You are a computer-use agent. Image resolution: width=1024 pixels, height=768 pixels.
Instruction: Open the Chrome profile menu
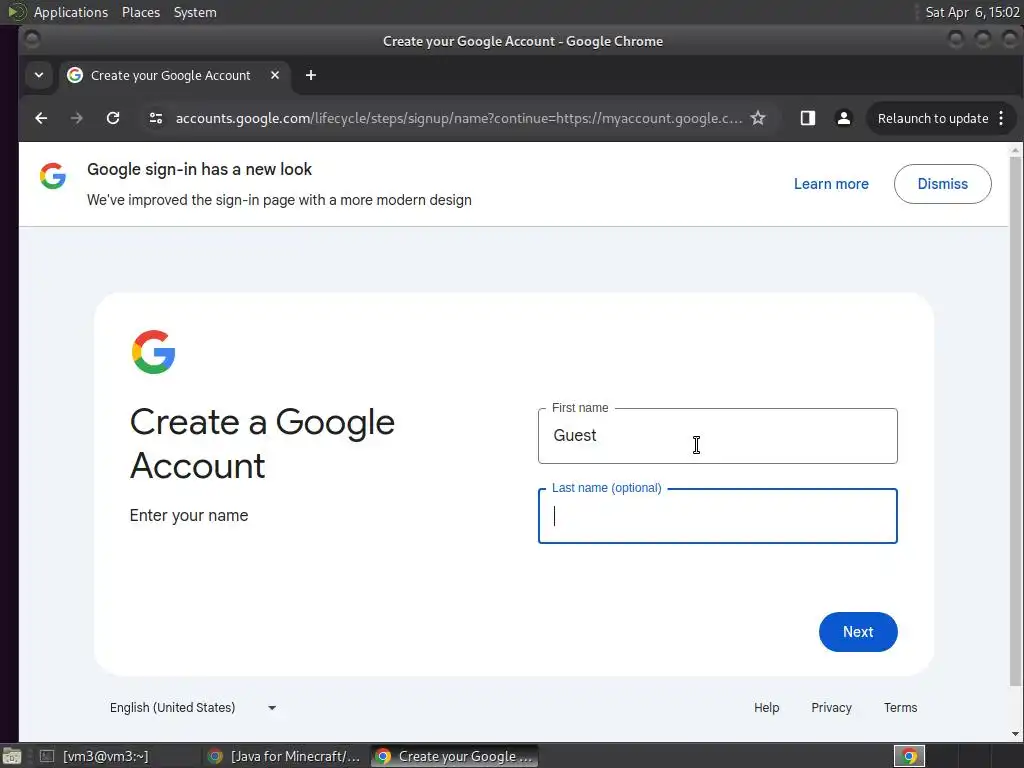click(x=844, y=118)
